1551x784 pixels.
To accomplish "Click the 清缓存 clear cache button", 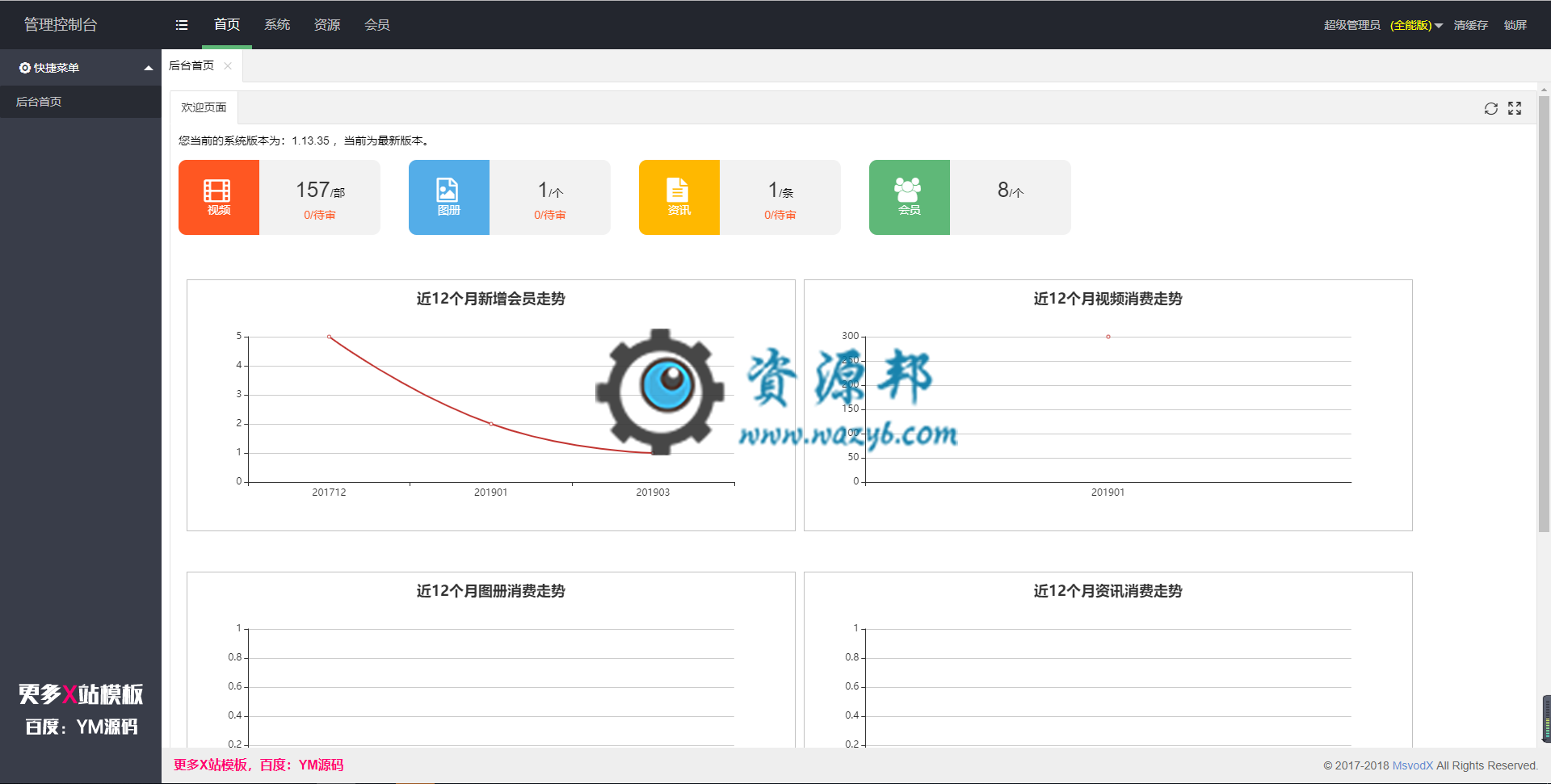I will pos(1471,25).
